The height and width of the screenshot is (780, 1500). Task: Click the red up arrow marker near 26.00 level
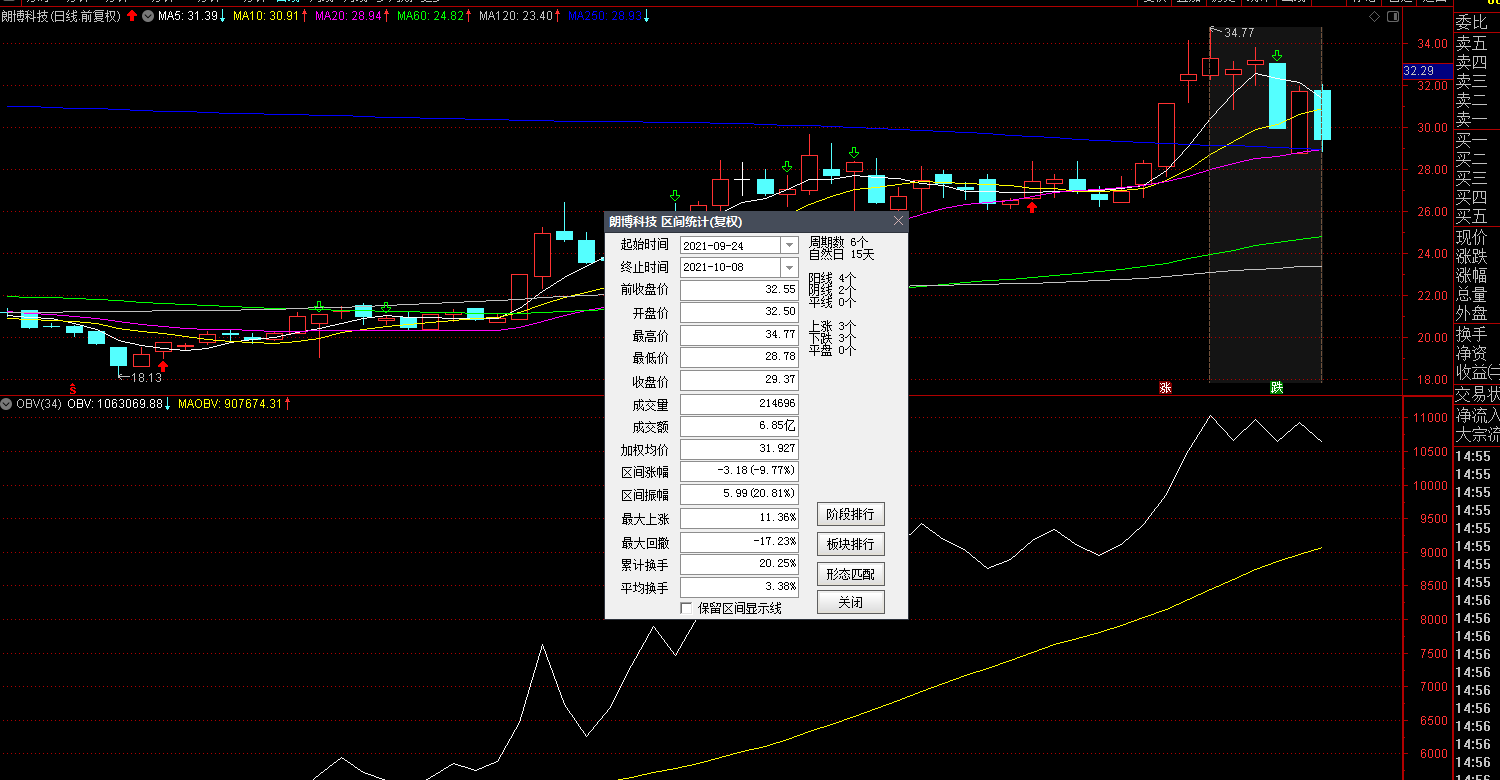click(1032, 207)
